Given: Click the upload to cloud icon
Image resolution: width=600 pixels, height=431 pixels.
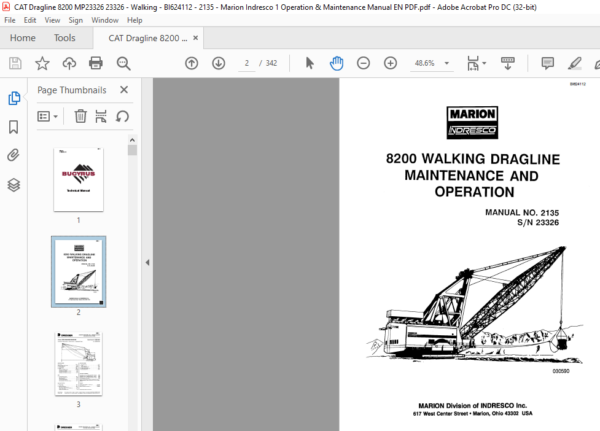Looking at the screenshot, I should 69,63.
